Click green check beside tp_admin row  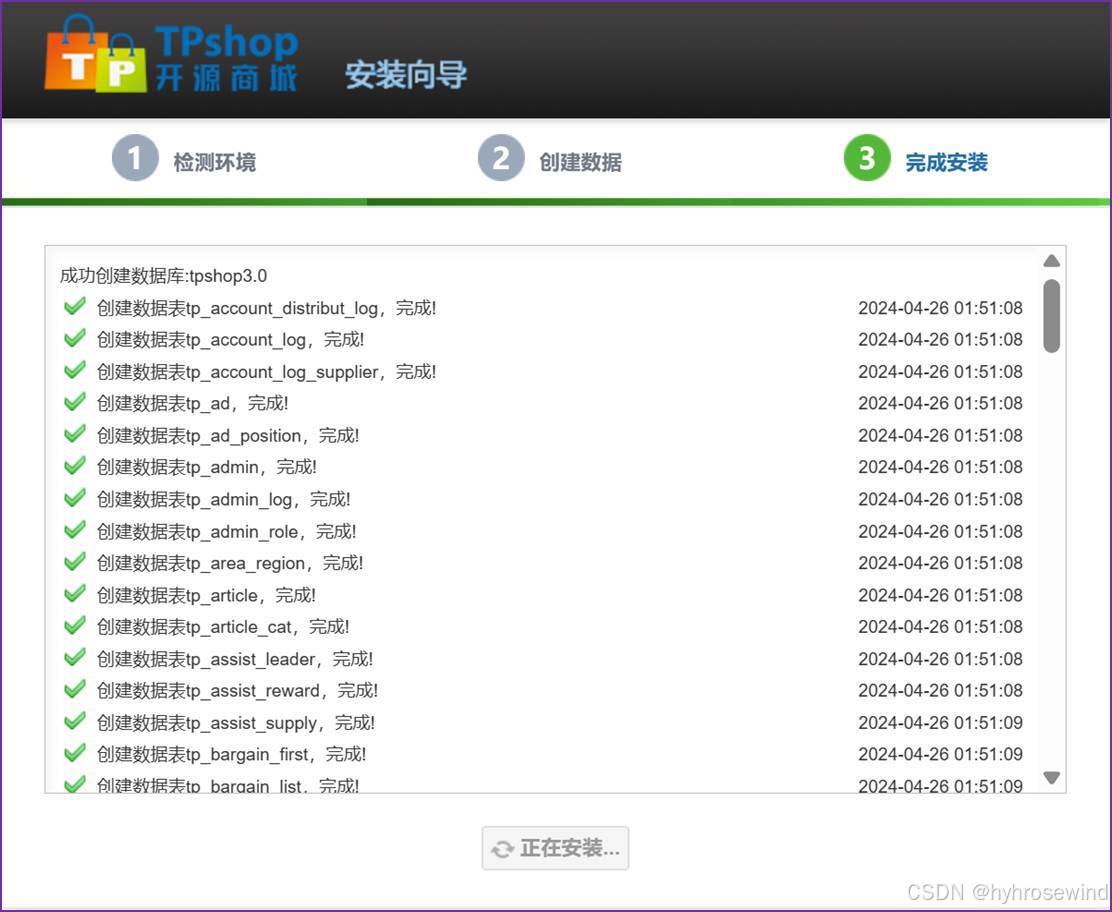pos(74,466)
